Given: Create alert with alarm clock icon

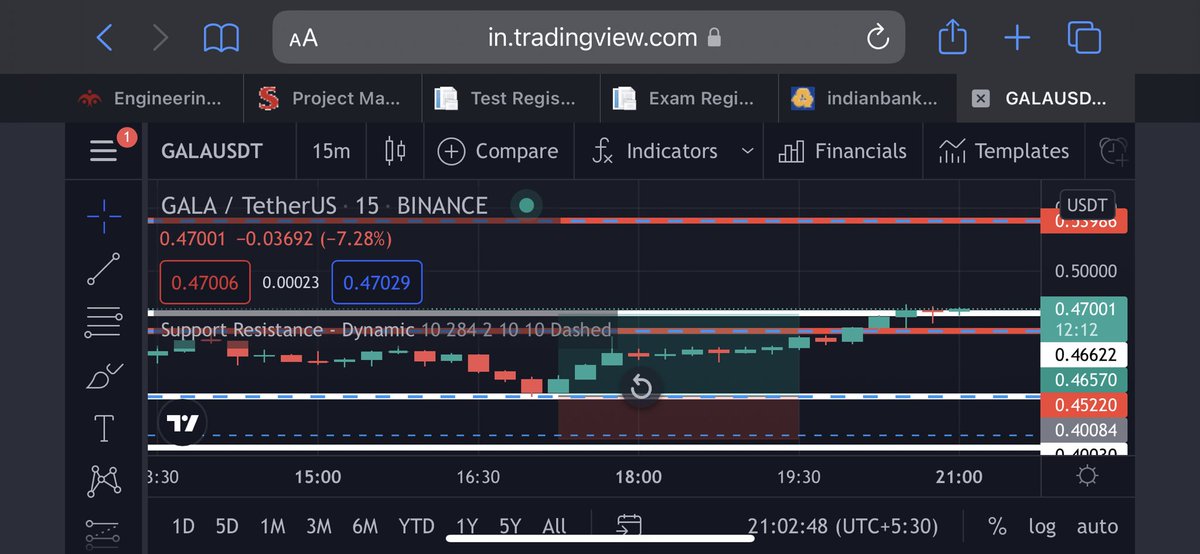Looking at the screenshot, I should click(1113, 151).
